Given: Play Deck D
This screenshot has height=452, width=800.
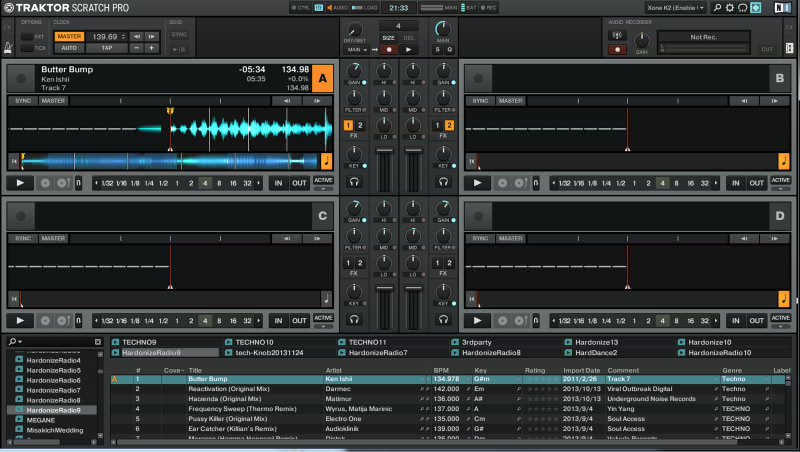Looking at the screenshot, I should (477, 320).
